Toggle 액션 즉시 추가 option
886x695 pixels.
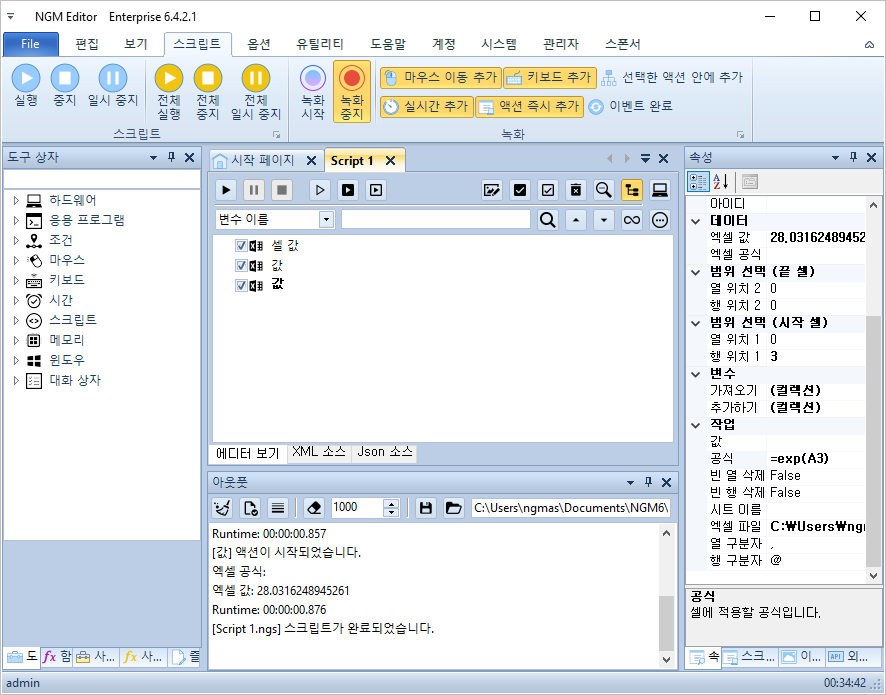tap(529, 106)
